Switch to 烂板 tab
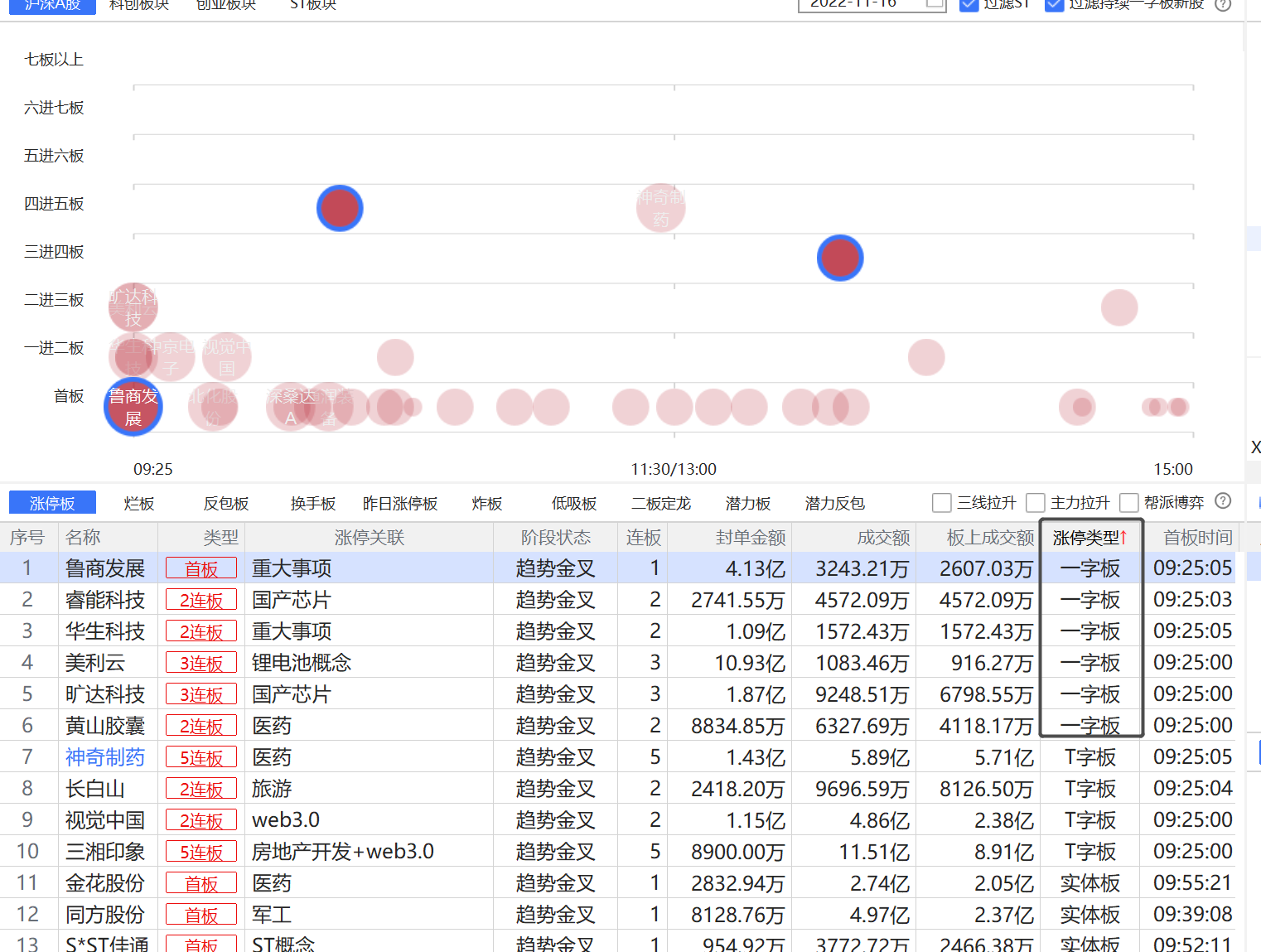The height and width of the screenshot is (952, 1261). click(139, 503)
